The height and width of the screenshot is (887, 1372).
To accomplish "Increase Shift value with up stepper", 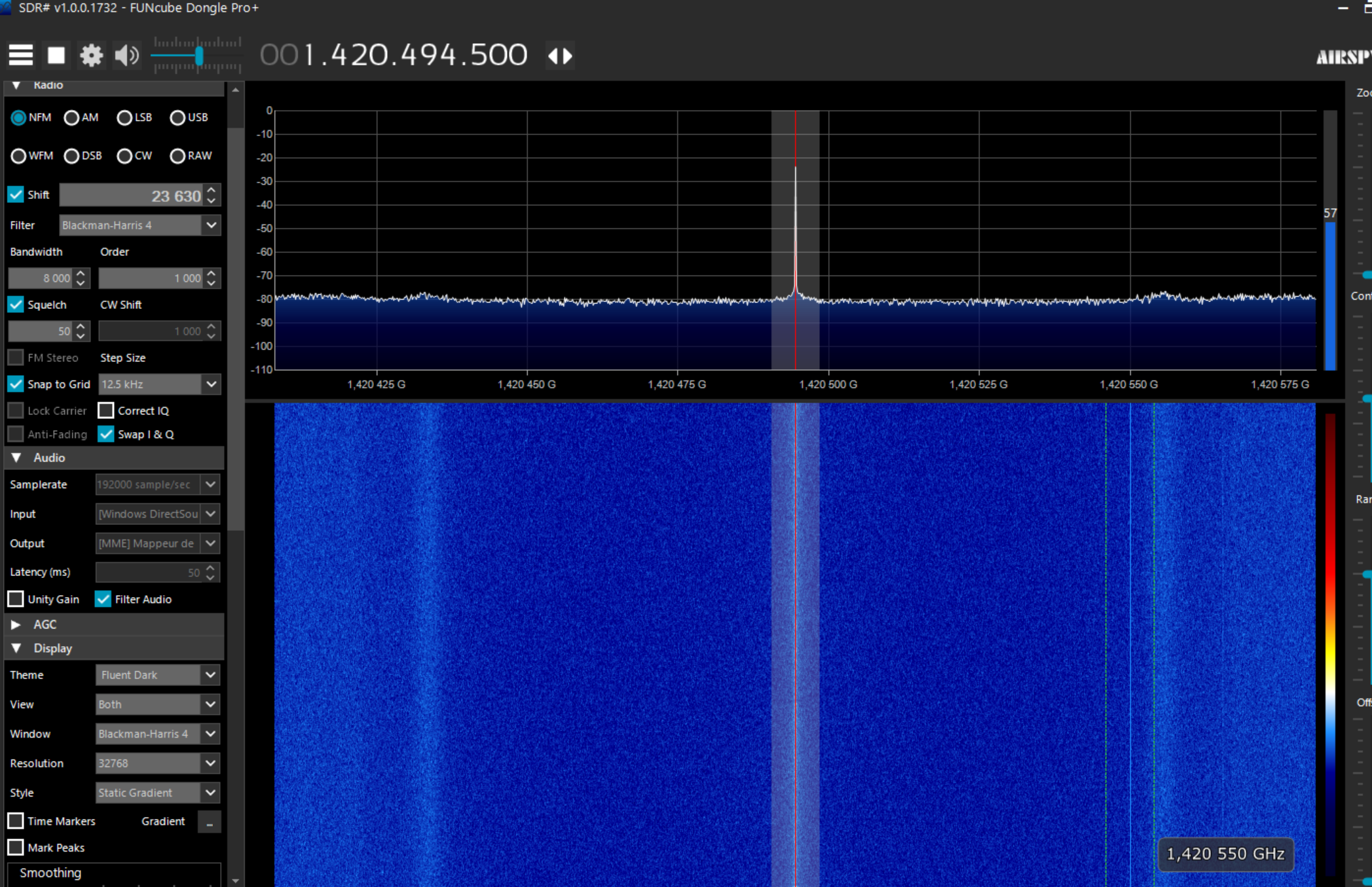I will [211, 190].
